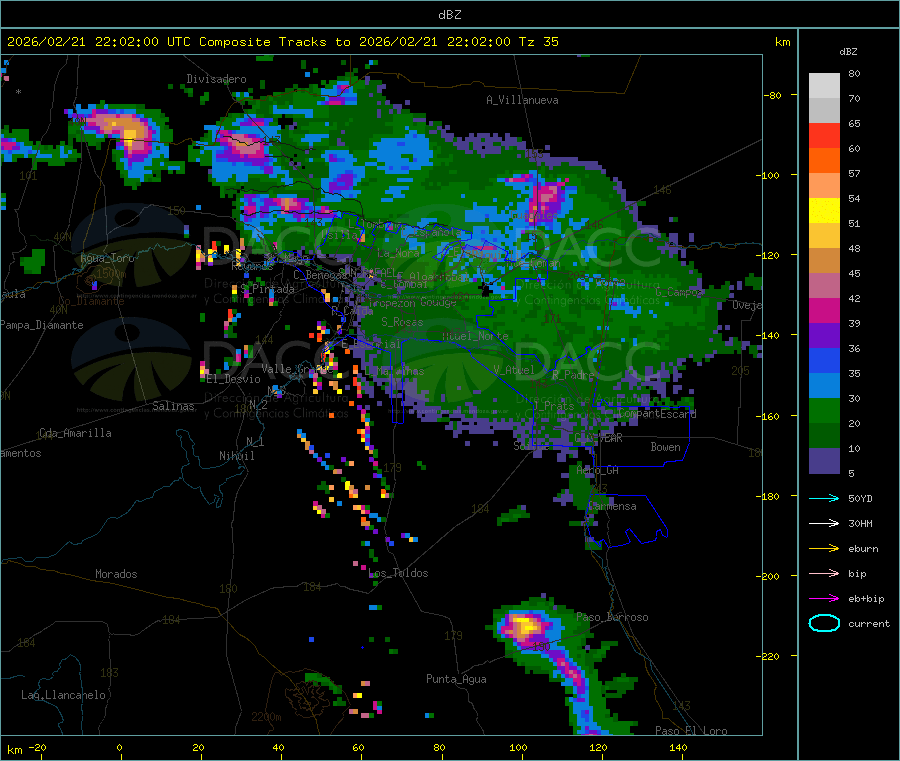Click the V_Atuel place label
900x761 pixels.
pos(514,370)
